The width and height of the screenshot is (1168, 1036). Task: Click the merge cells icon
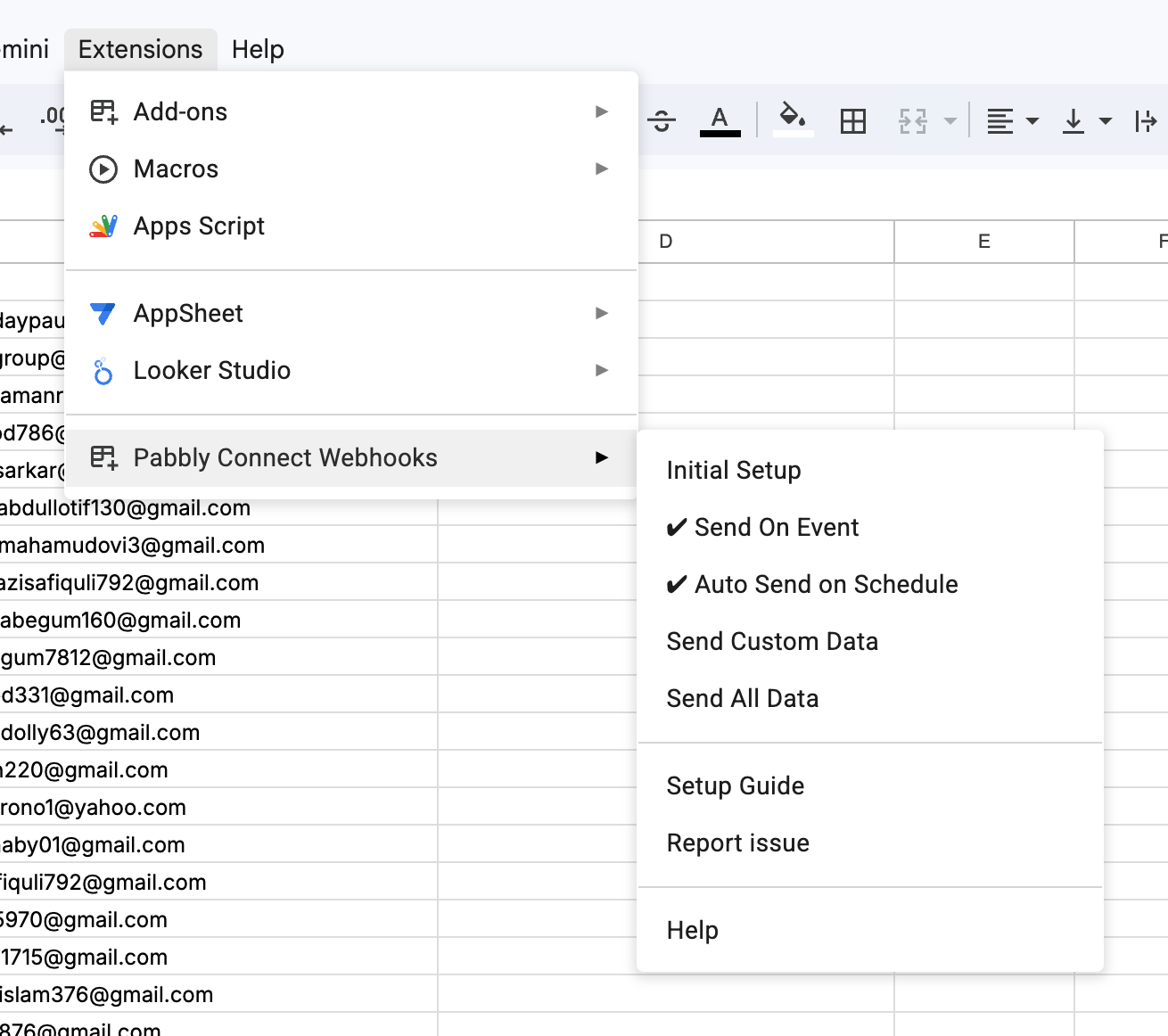[x=913, y=120]
